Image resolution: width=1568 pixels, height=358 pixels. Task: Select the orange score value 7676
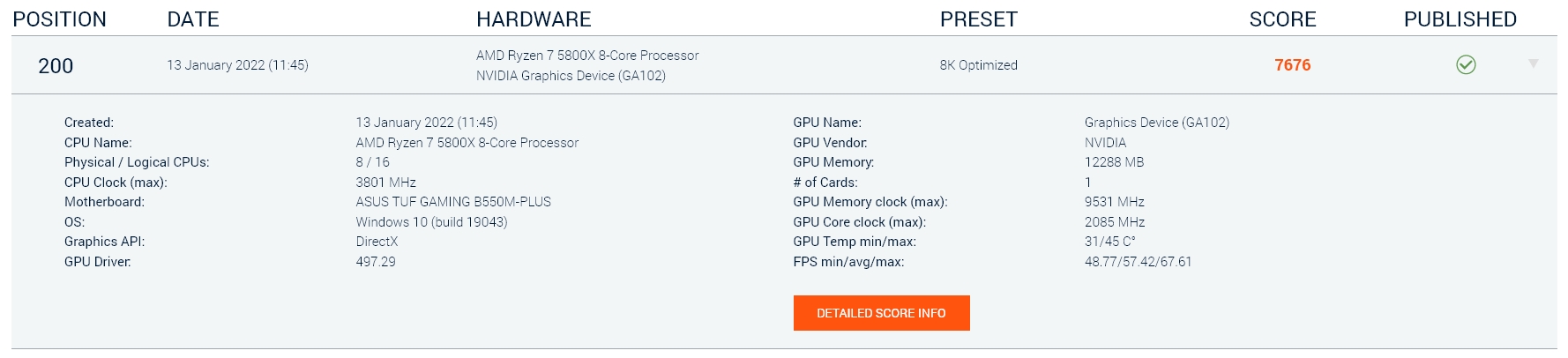1292,65
